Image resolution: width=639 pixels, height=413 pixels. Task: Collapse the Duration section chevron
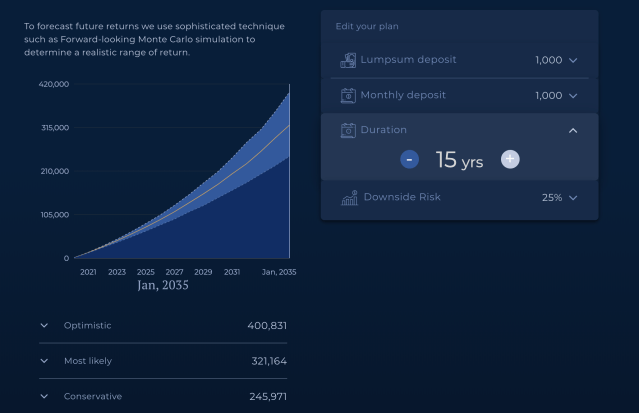(573, 130)
